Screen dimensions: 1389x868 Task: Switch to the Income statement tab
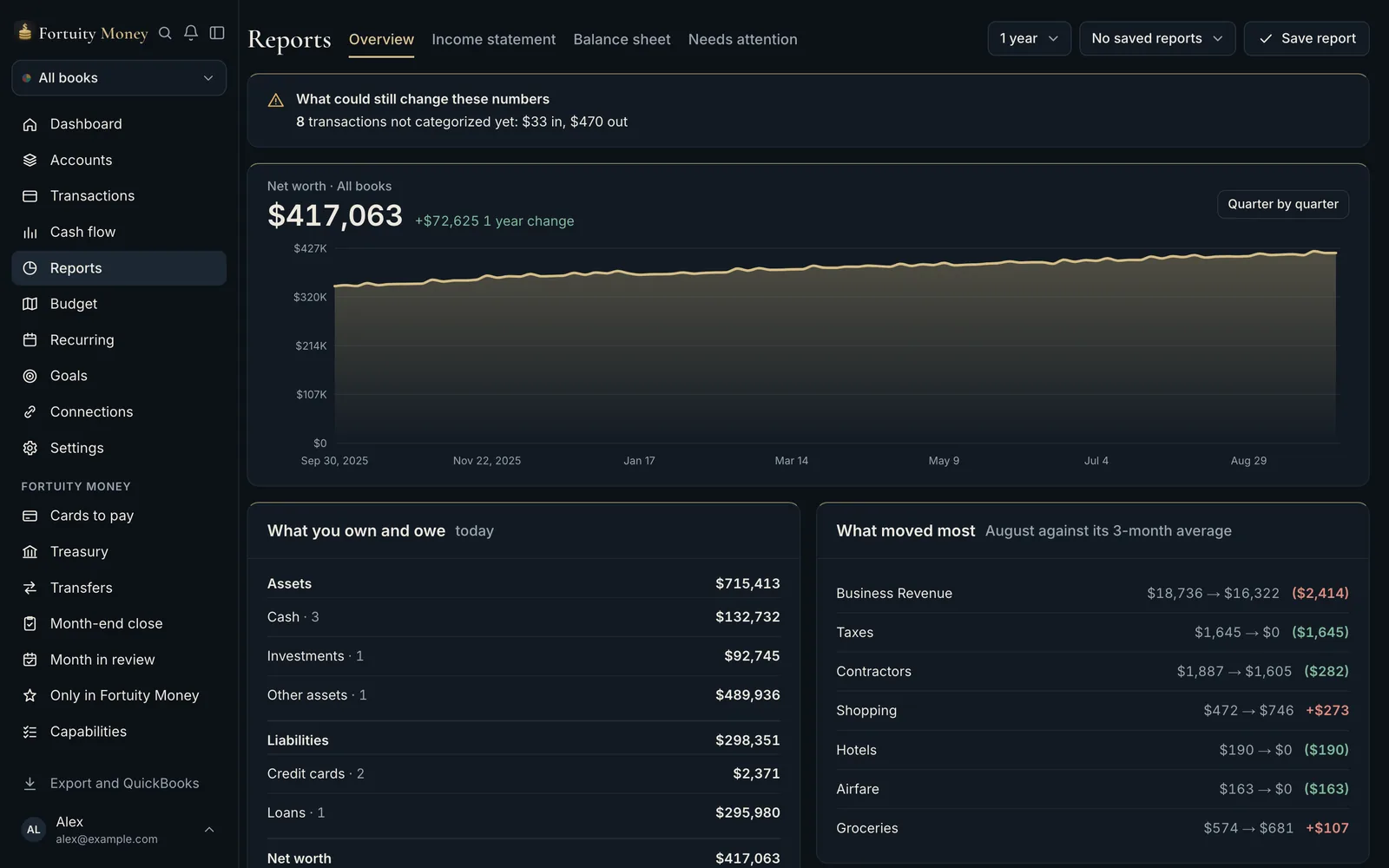pos(493,40)
